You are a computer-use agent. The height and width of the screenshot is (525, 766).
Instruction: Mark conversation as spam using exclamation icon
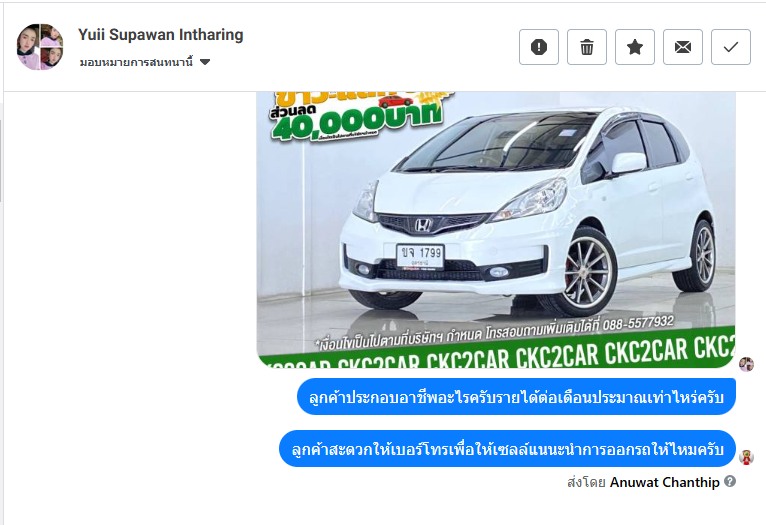click(539, 47)
